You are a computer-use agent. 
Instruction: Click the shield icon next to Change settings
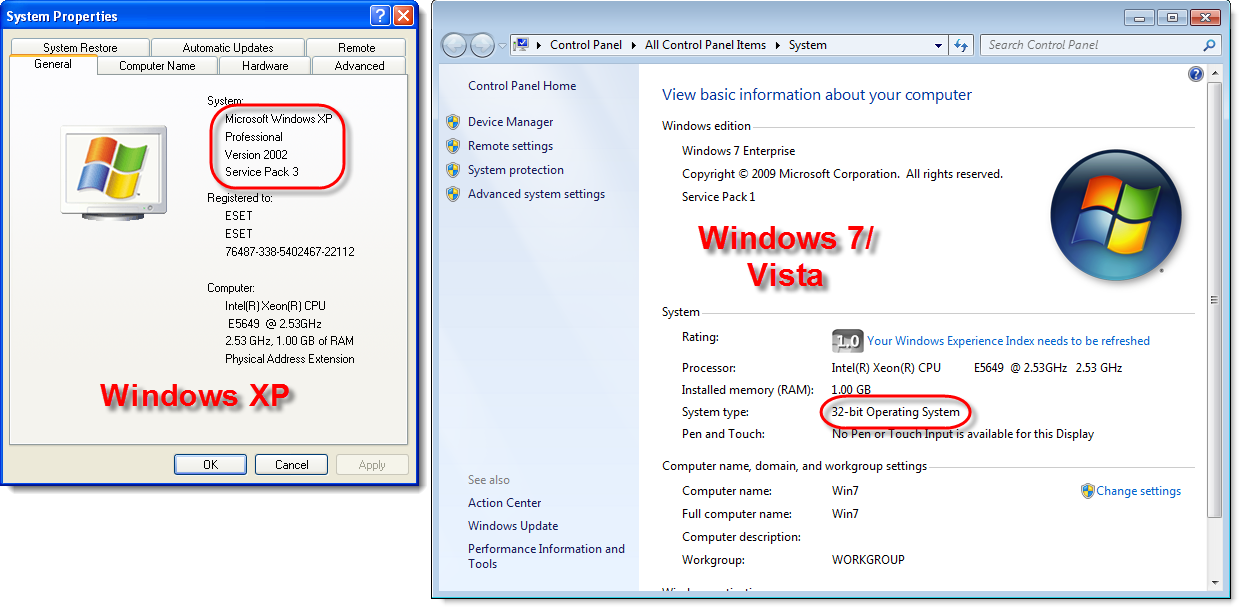tap(1087, 491)
